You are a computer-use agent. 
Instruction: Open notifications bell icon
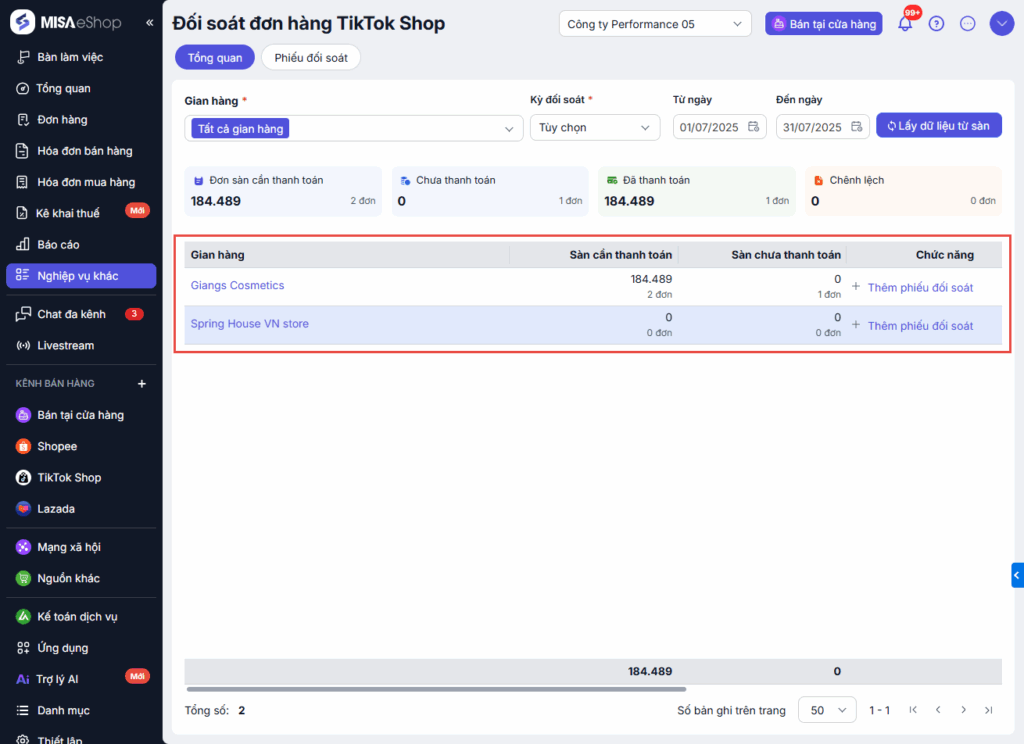(x=905, y=24)
